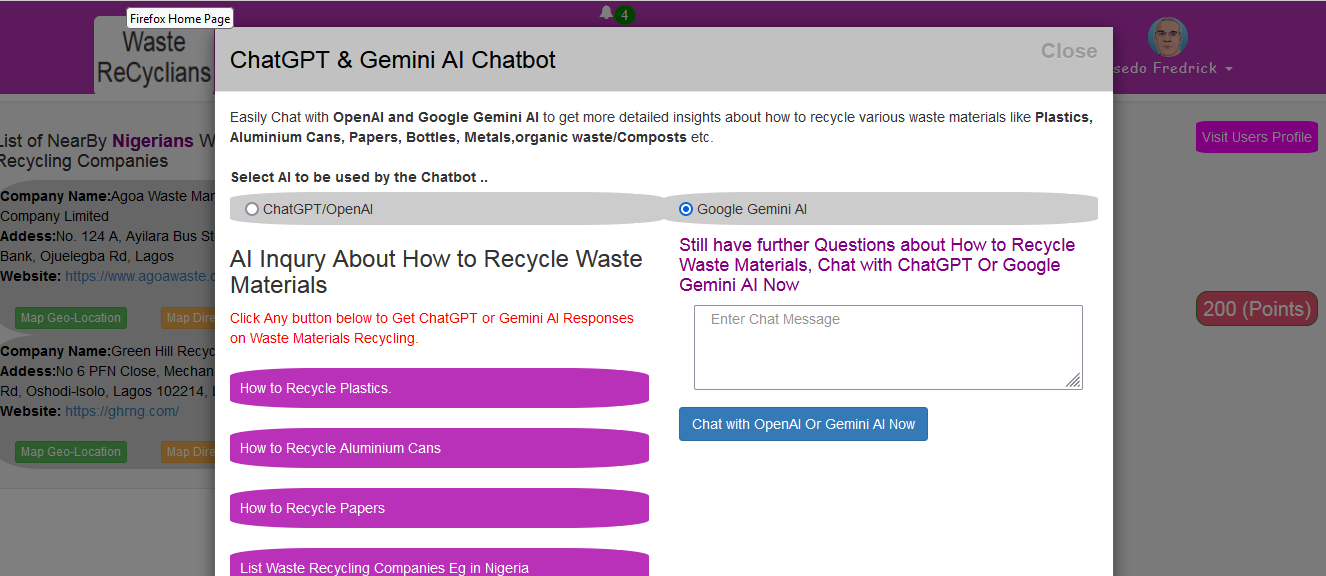The width and height of the screenshot is (1326, 576).
Task: Click Map Geo-Location for Agoa Waste company
Action: [71, 318]
